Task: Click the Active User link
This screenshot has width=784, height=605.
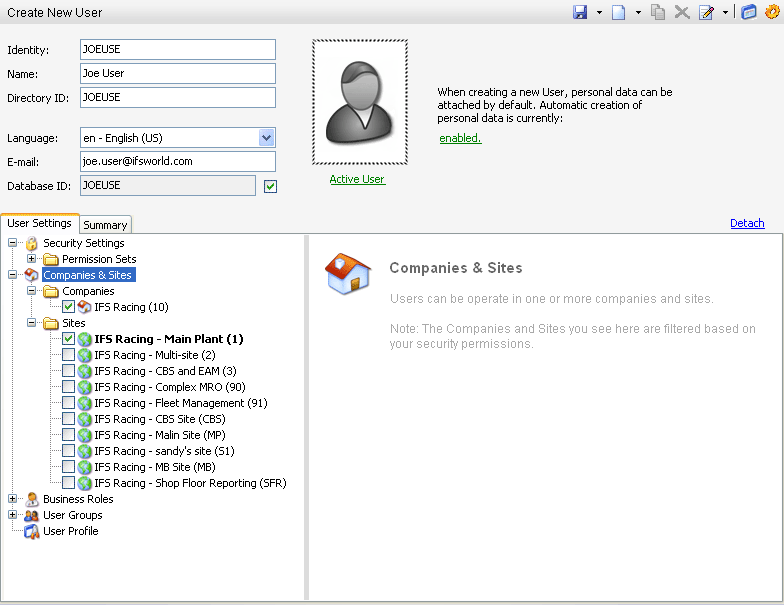Action: (357, 179)
